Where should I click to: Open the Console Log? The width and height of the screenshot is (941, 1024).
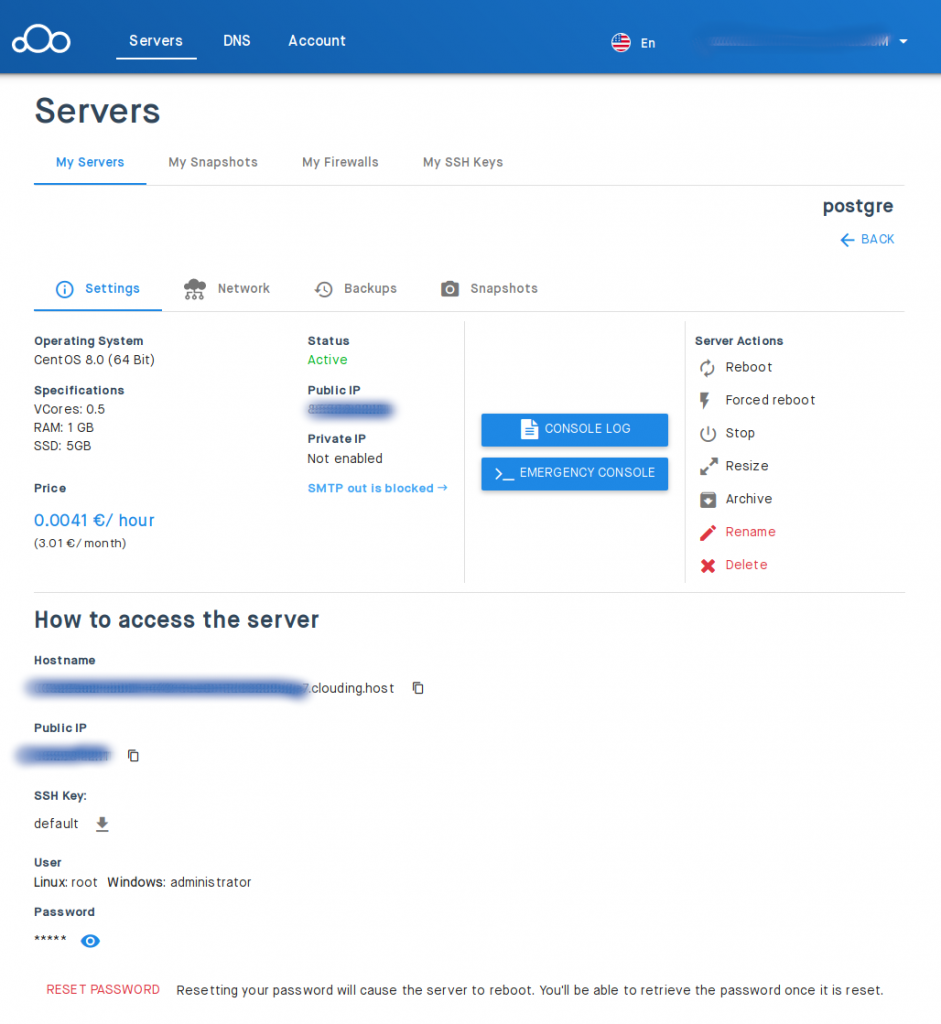(574, 430)
